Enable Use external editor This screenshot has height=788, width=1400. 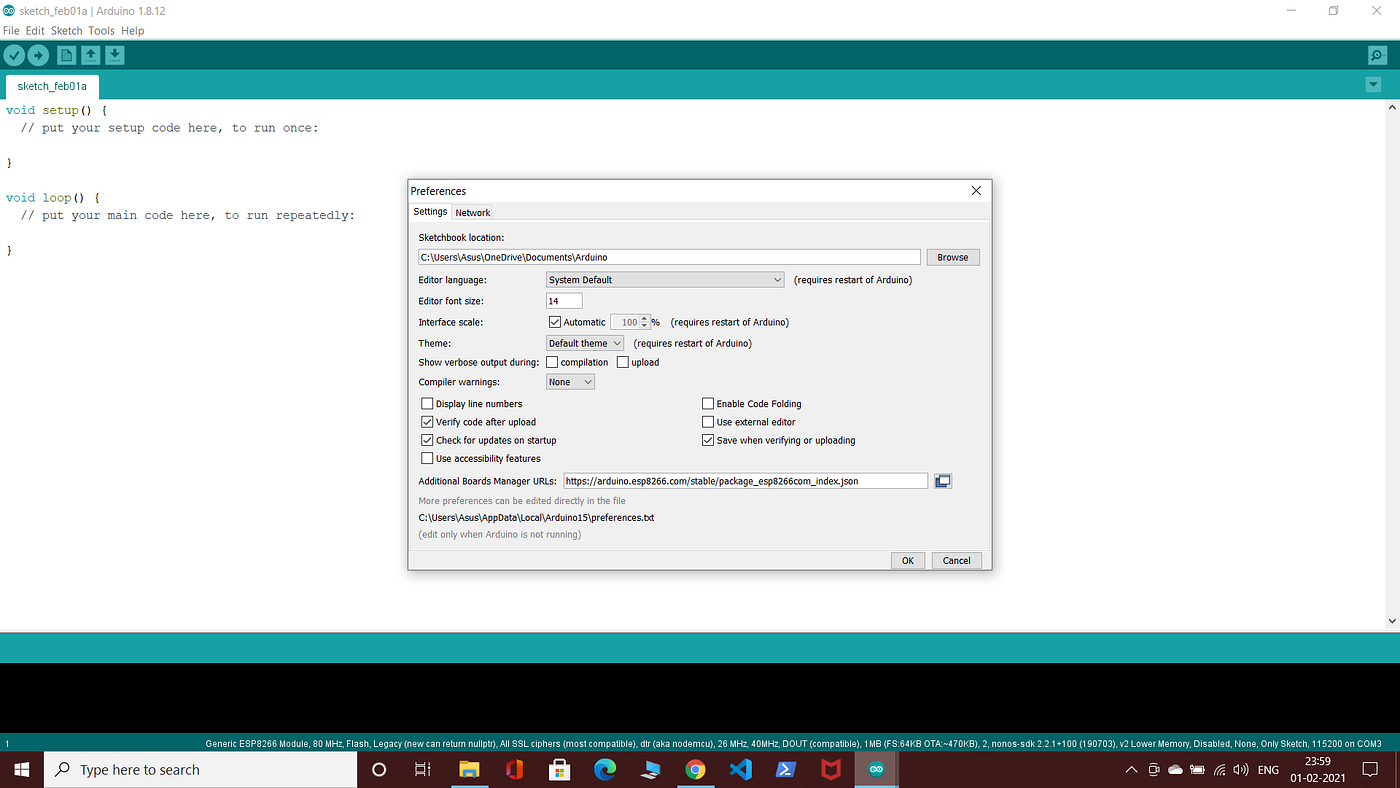click(x=708, y=422)
